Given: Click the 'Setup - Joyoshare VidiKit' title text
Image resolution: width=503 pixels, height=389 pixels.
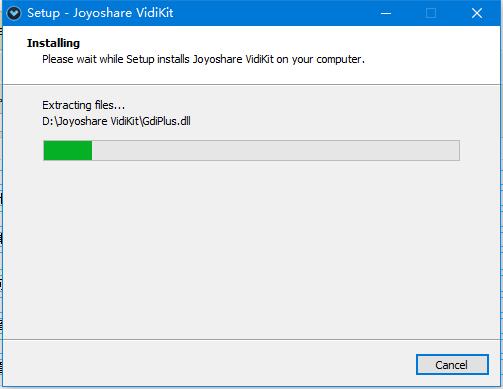Looking at the screenshot, I should [x=100, y=13].
